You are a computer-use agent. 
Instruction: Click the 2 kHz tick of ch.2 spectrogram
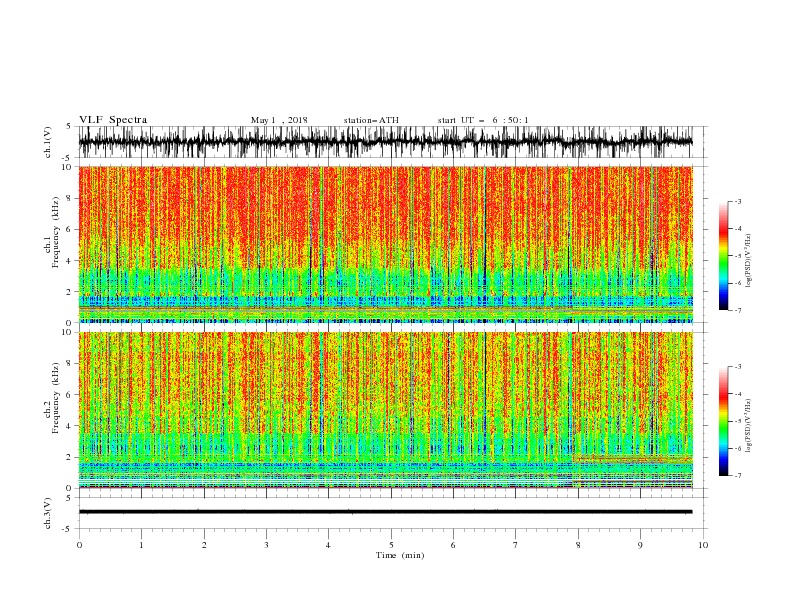(x=70, y=457)
